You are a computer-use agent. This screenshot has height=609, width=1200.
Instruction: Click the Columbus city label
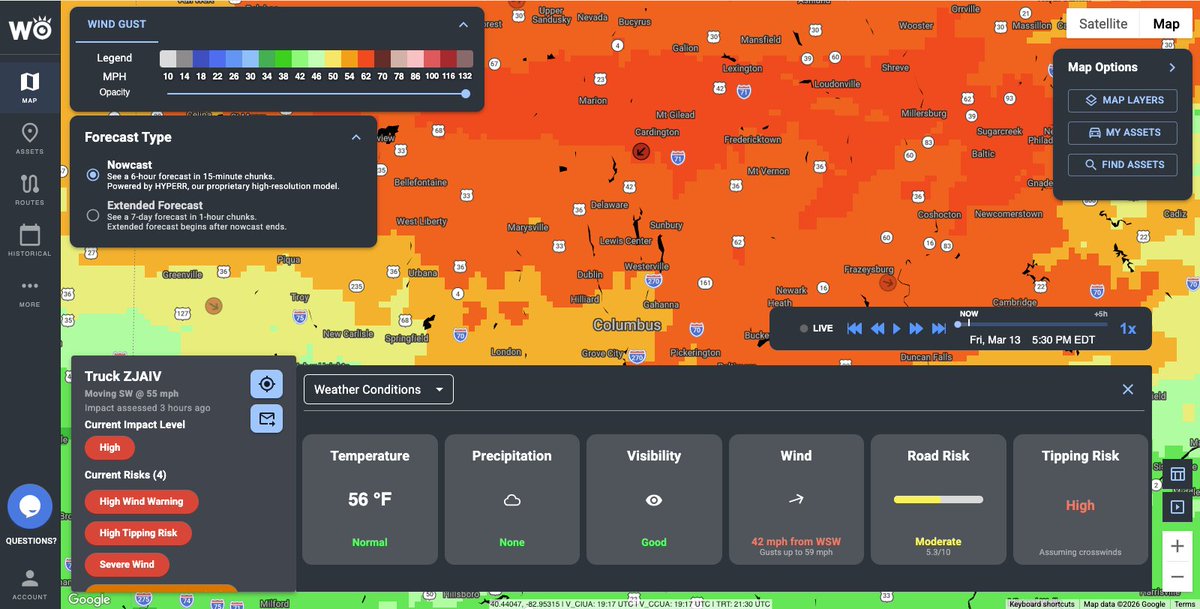(x=627, y=325)
